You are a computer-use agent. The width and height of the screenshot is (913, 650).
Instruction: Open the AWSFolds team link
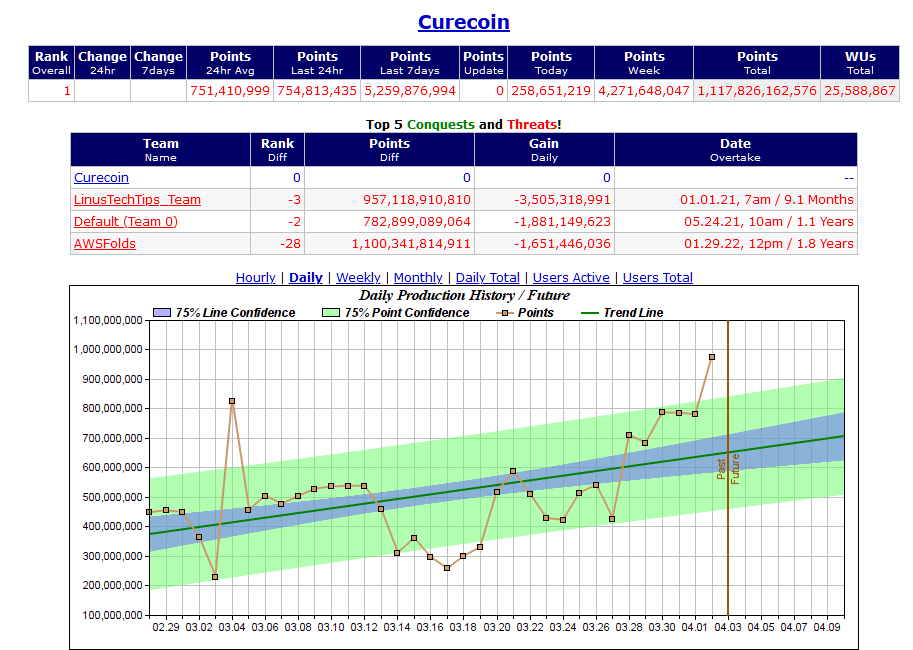tap(105, 244)
